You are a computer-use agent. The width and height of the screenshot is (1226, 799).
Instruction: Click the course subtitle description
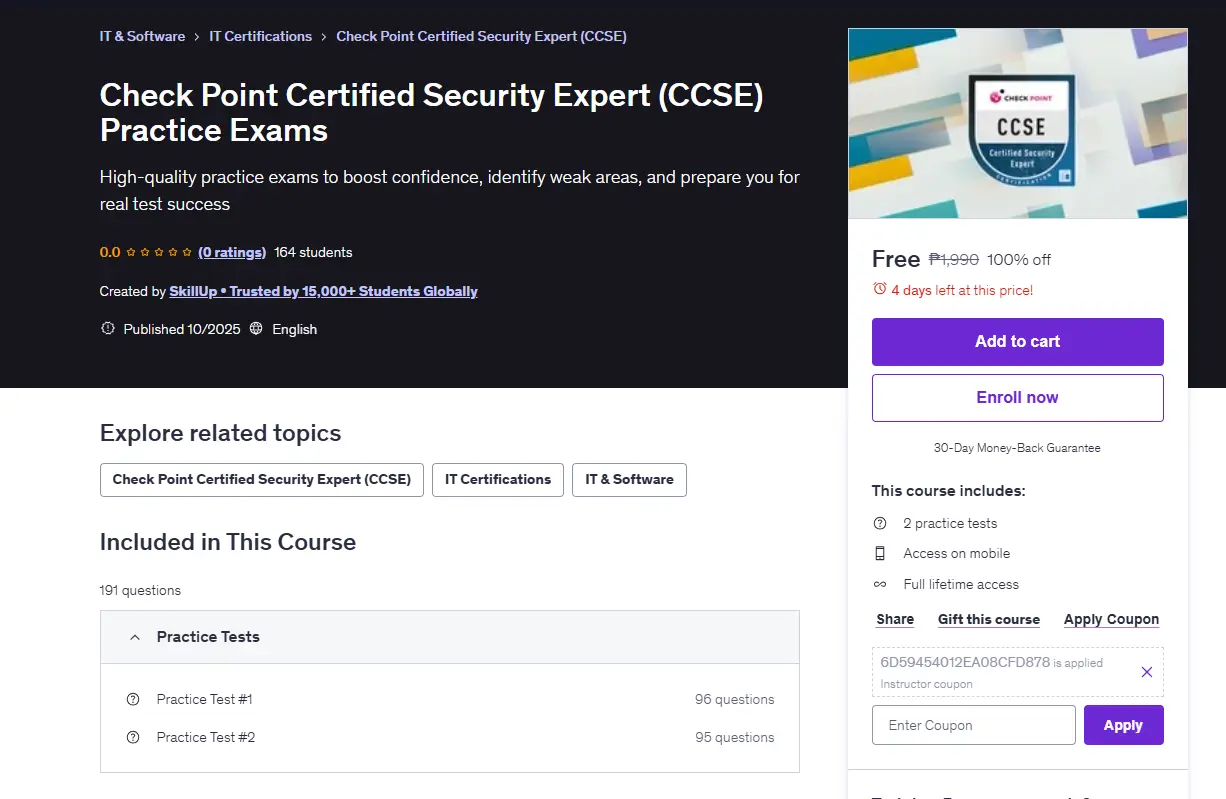pyautogui.click(x=450, y=190)
